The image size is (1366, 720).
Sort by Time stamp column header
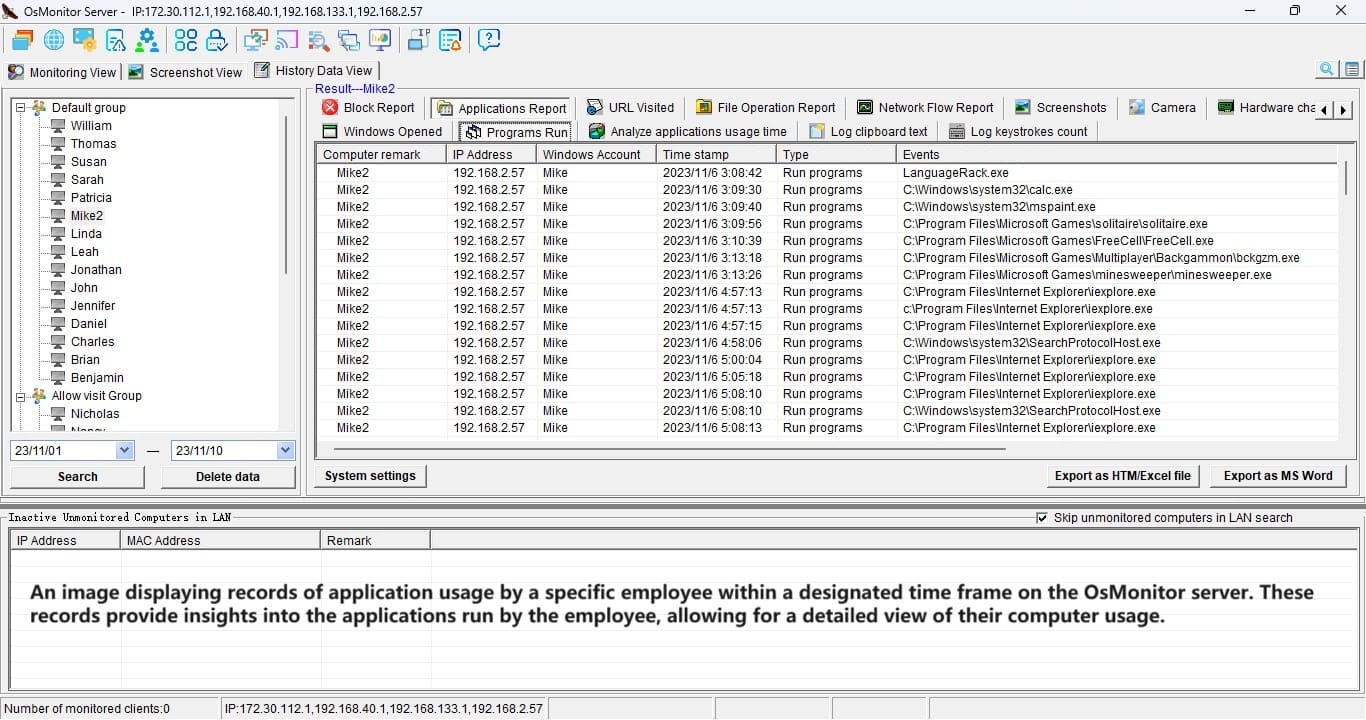716,154
